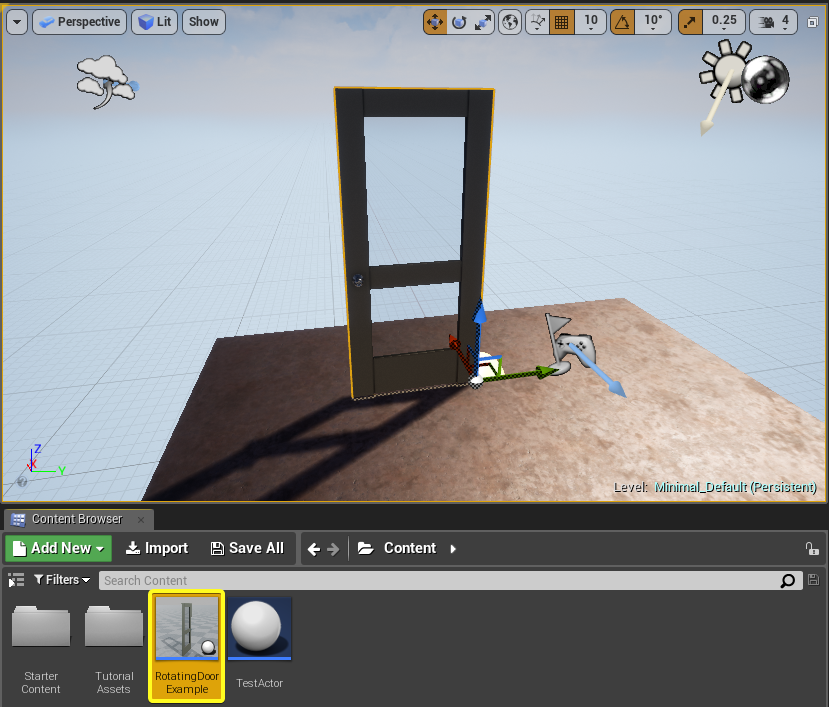Show or hide the sources panel
Screen dimensions: 829x707
(x=16, y=580)
